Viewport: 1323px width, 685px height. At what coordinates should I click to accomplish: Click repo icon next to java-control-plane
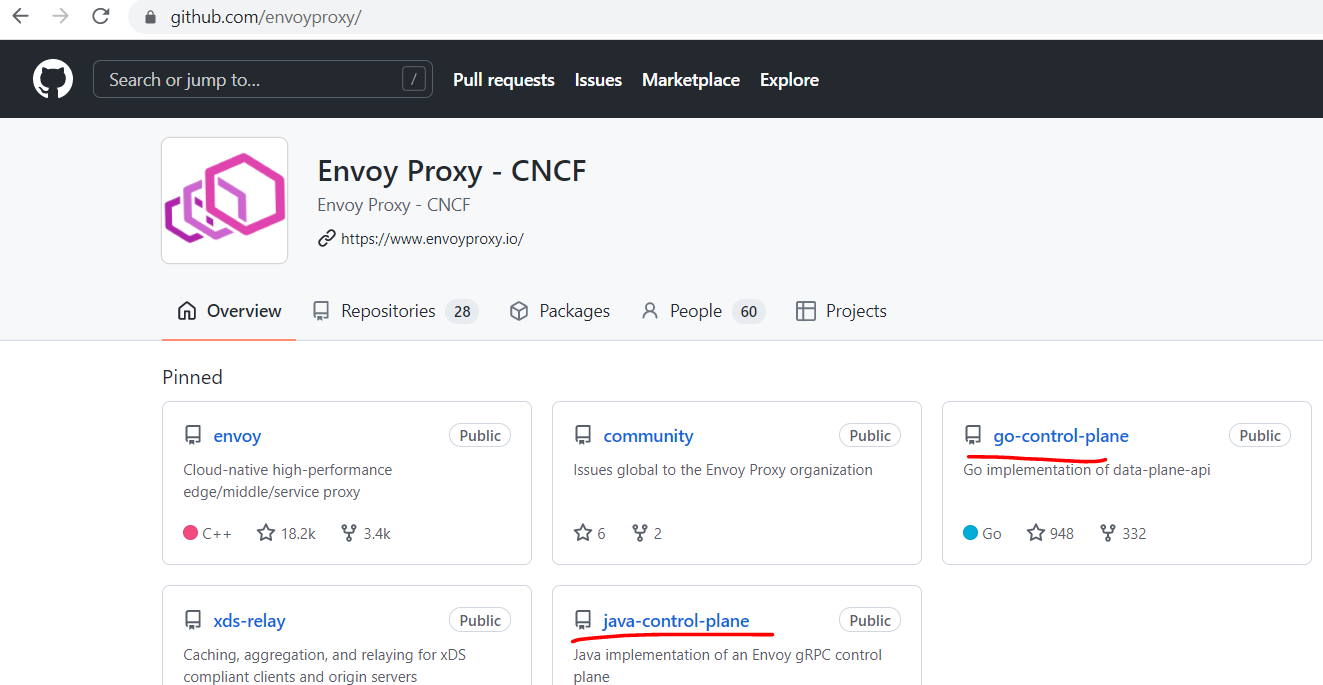583,620
